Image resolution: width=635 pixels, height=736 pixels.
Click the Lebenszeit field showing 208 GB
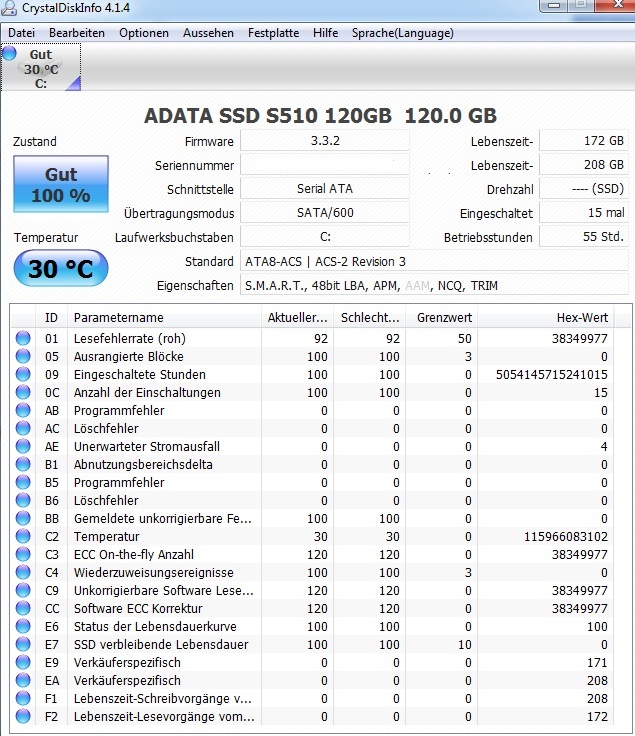click(584, 165)
